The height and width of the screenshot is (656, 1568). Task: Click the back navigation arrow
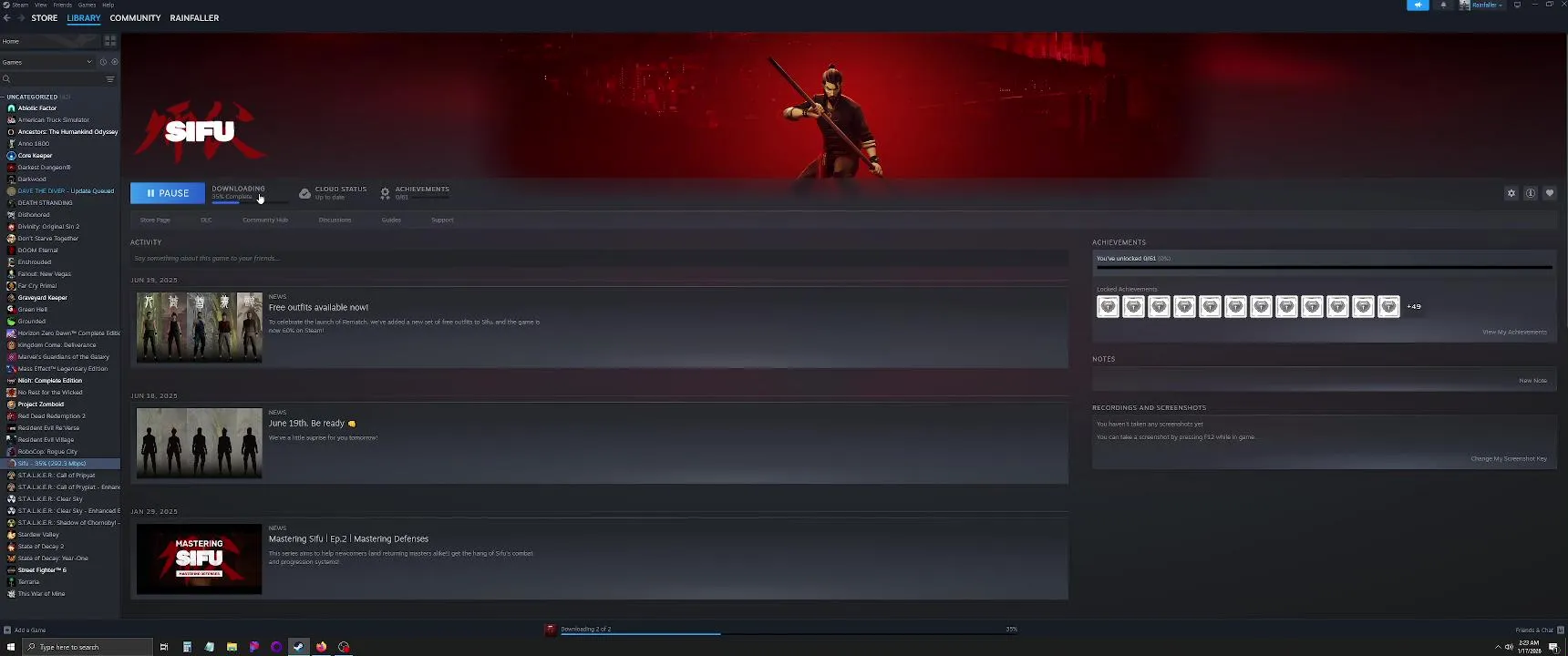click(x=7, y=17)
